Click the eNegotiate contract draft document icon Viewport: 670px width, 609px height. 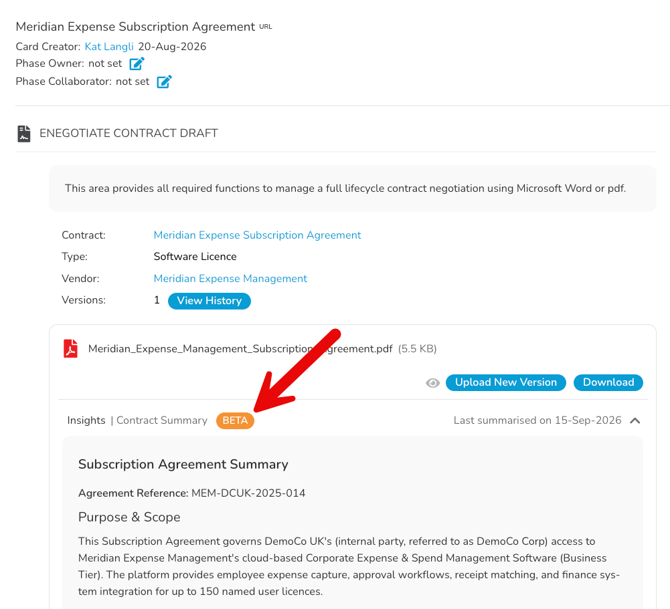(24, 133)
